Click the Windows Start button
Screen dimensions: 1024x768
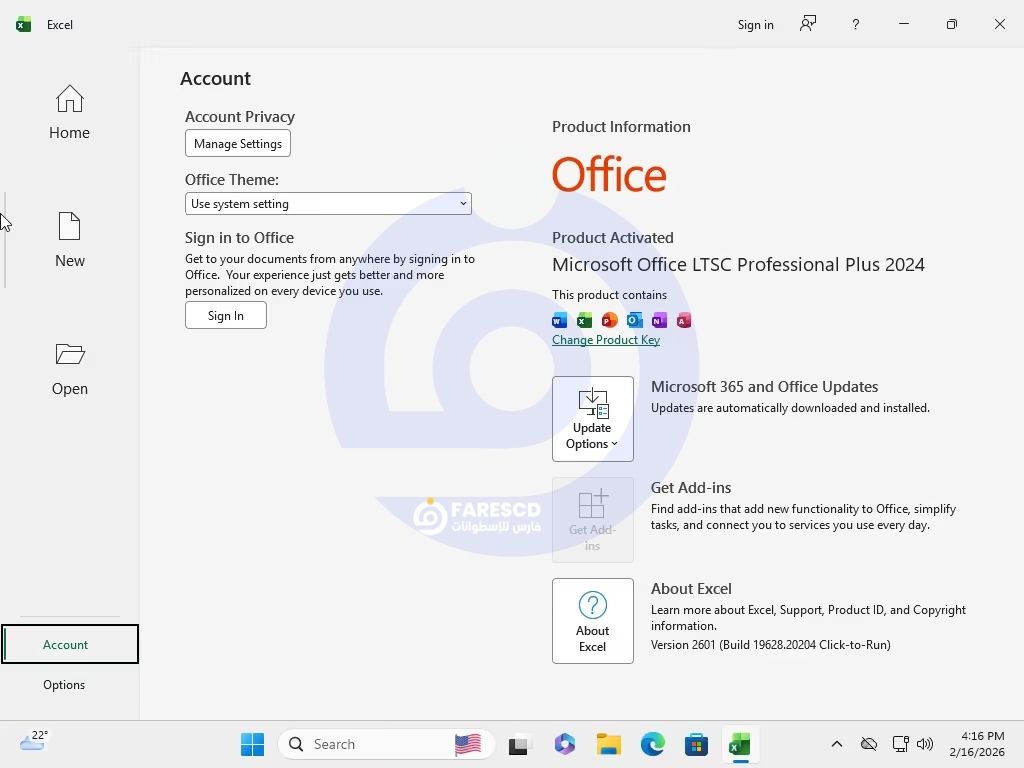(252, 744)
